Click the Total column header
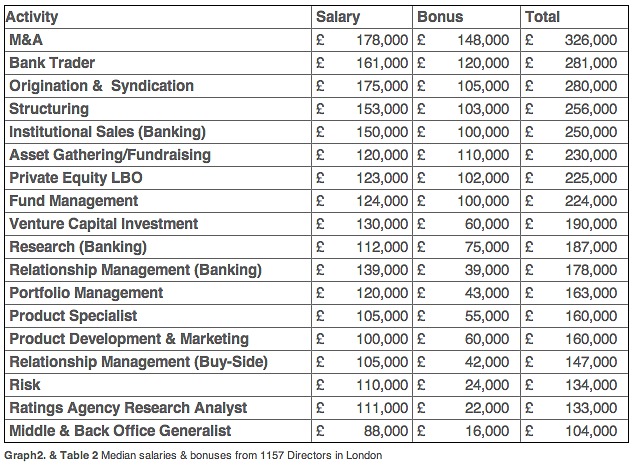 542,17
